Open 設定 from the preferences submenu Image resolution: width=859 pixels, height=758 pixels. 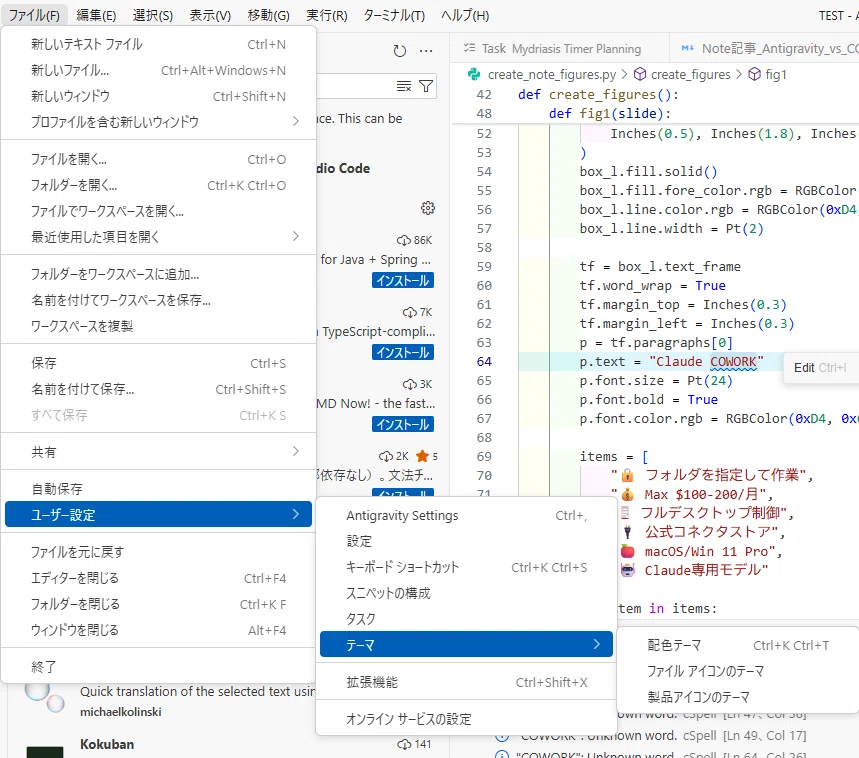(x=466, y=541)
